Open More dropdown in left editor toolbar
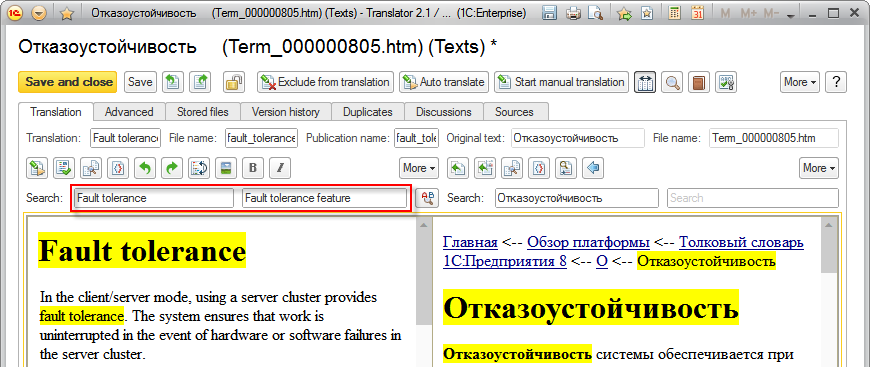The height and width of the screenshot is (367, 870). click(x=419, y=168)
